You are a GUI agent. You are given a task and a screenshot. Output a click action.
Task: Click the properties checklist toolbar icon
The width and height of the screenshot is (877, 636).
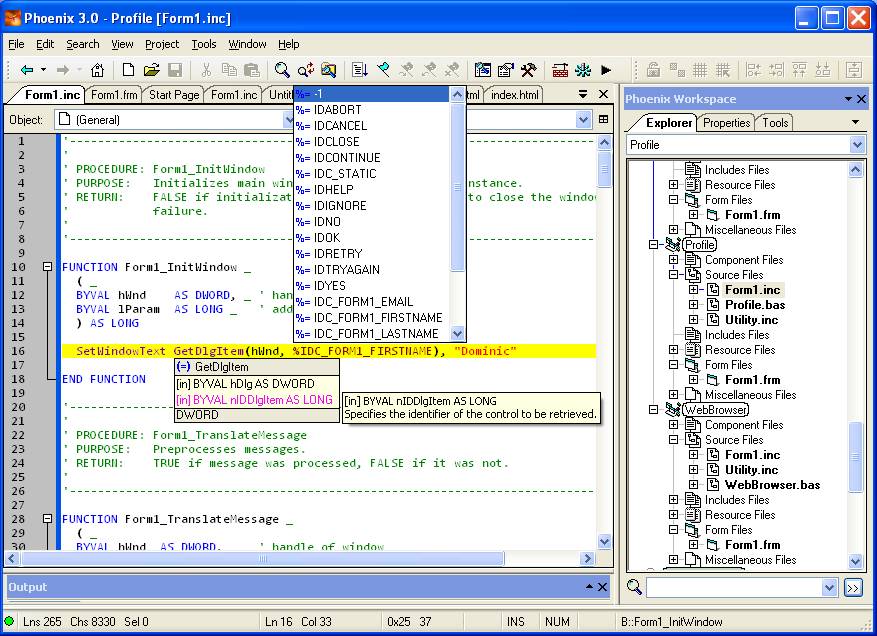coord(506,70)
